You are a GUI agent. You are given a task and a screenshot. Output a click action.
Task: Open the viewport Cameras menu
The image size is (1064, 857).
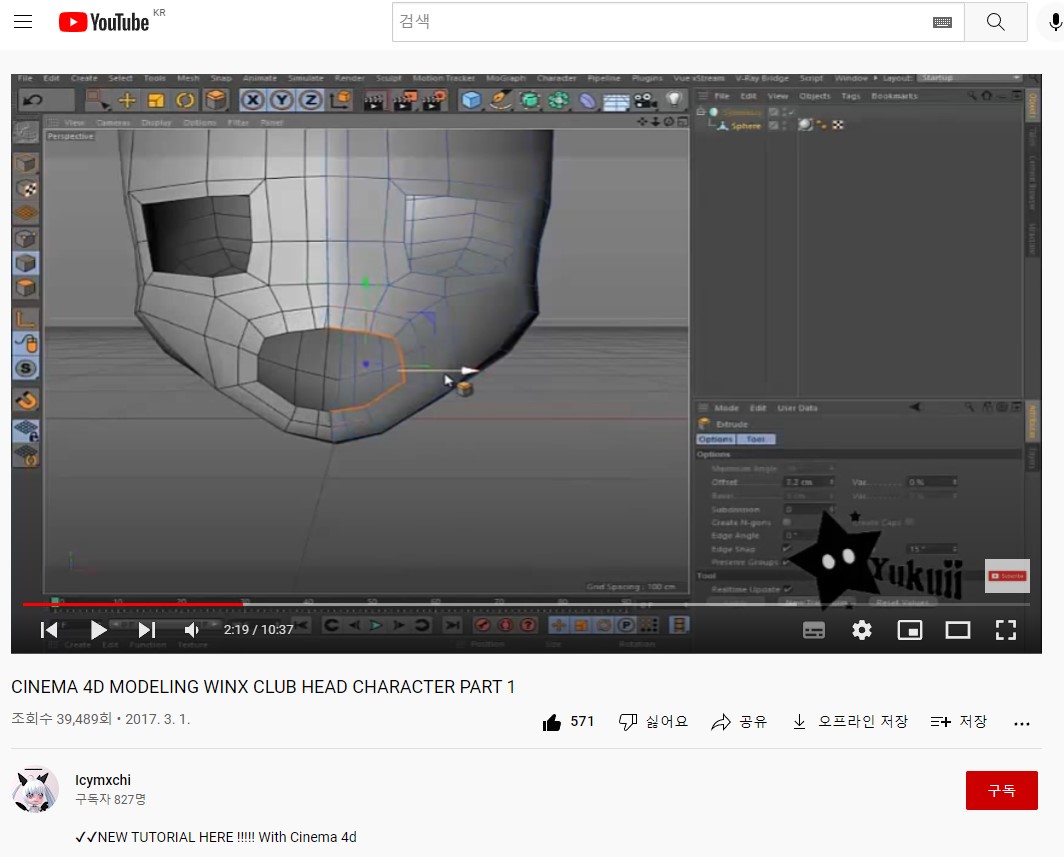click(113, 123)
